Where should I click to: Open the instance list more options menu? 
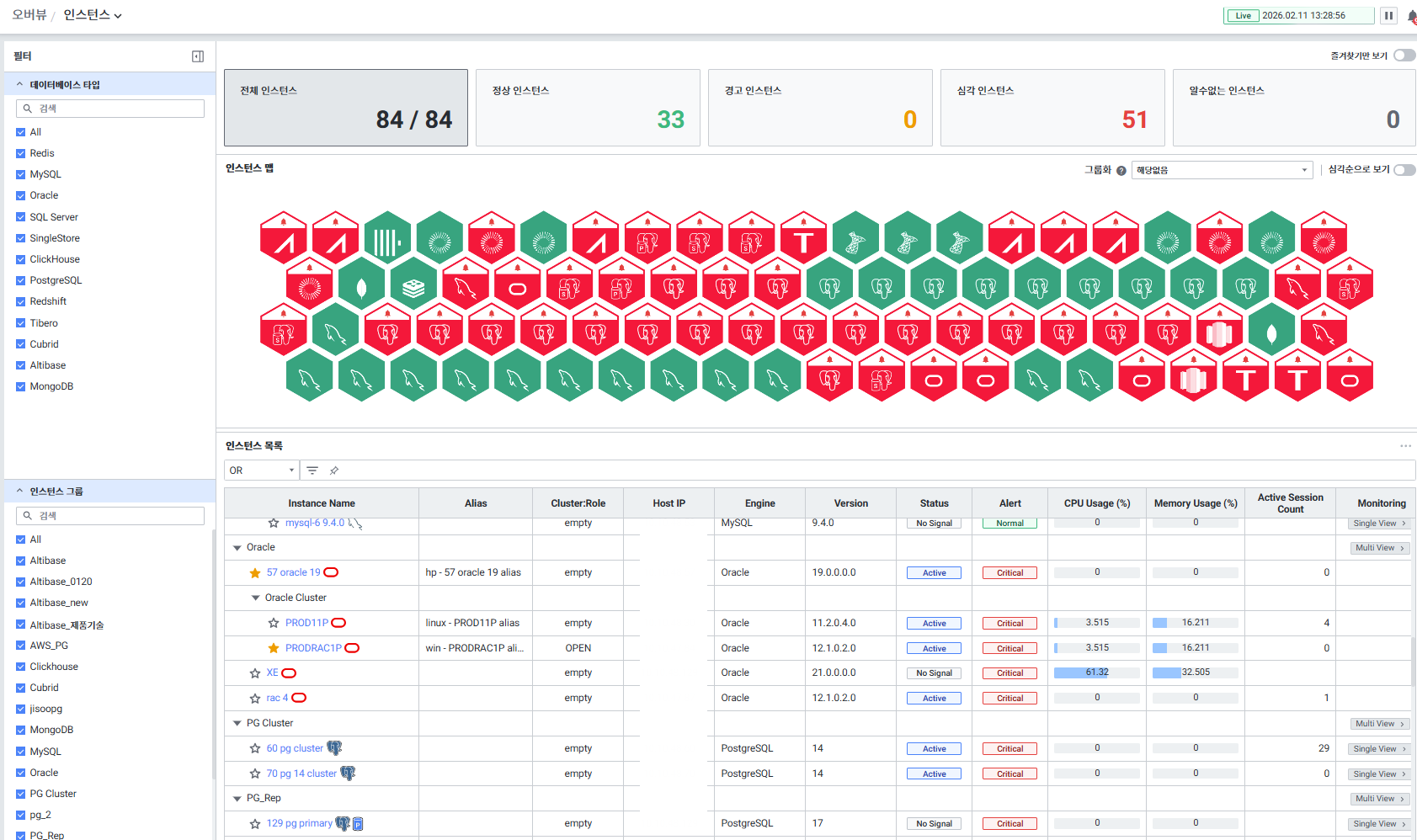(1405, 446)
